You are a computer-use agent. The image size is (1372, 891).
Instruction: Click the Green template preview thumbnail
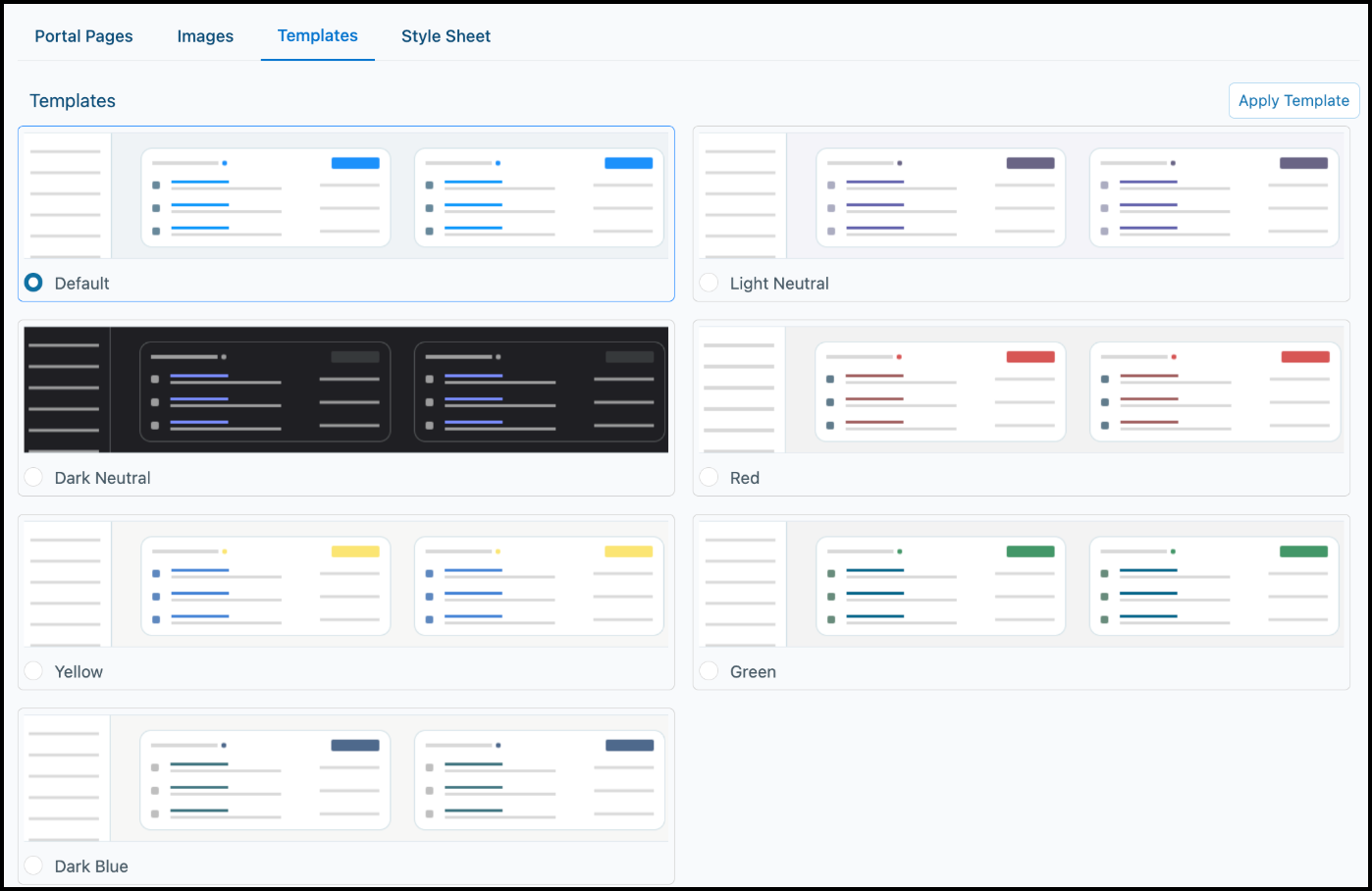click(x=1021, y=584)
